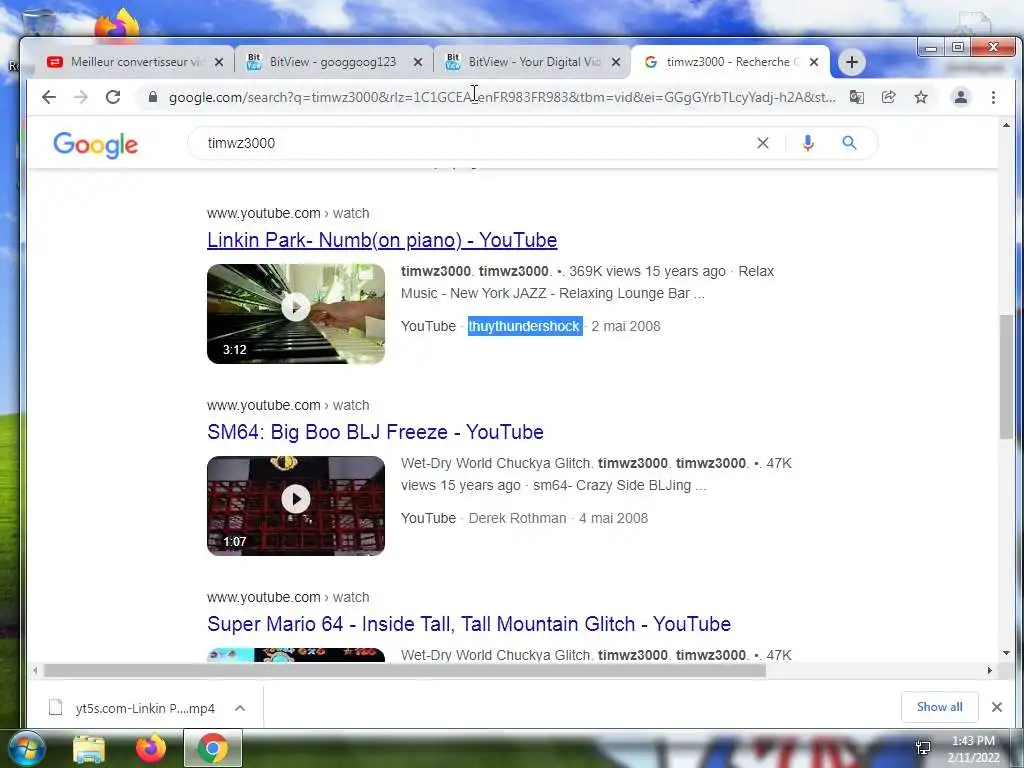The width and height of the screenshot is (1024, 768).
Task: Open the translate page icon
Action: pos(856,97)
